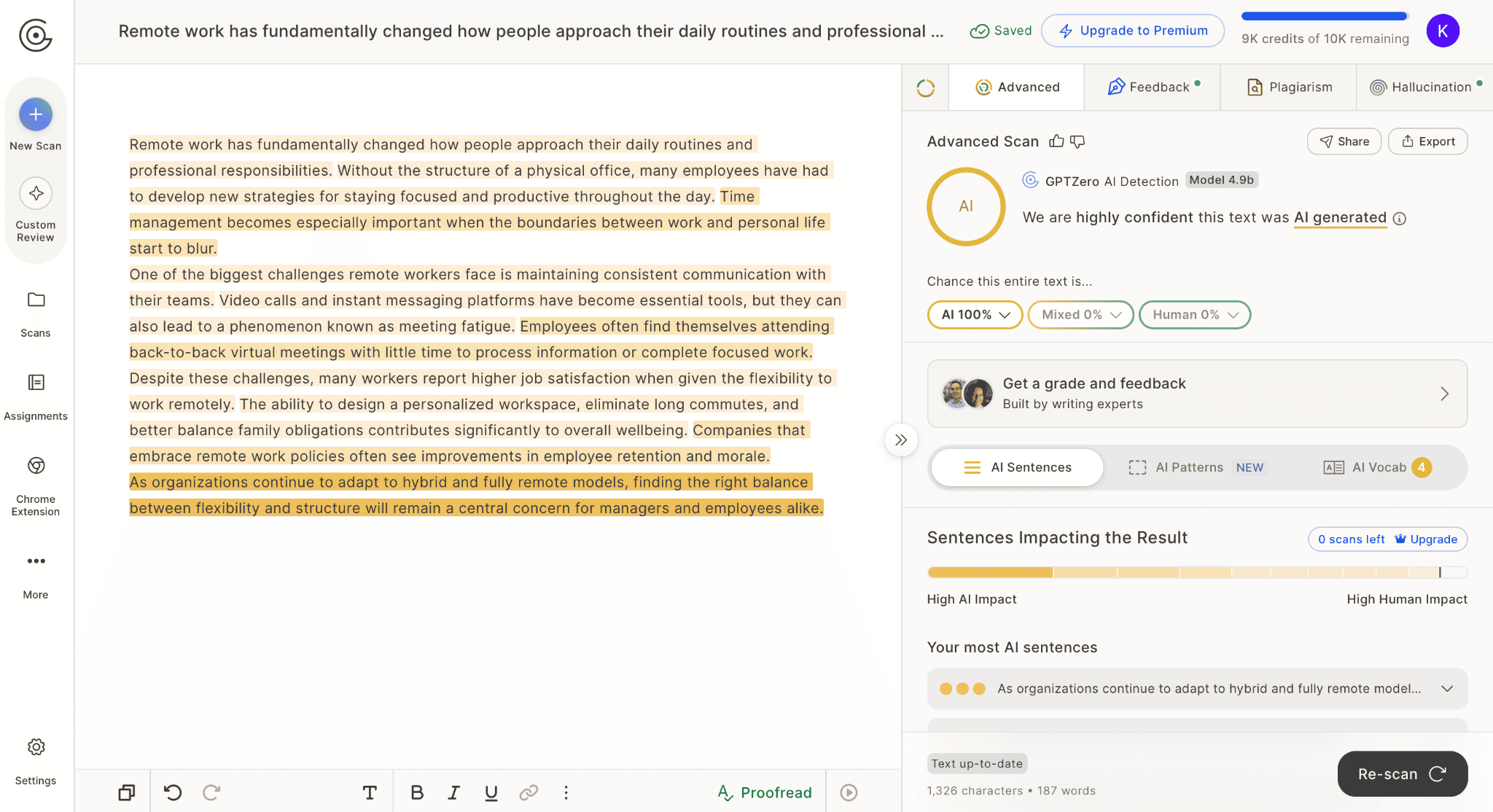This screenshot has width=1493, height=812.
Task: Click Upgrade to Premium button
Action: point(1133,31)
